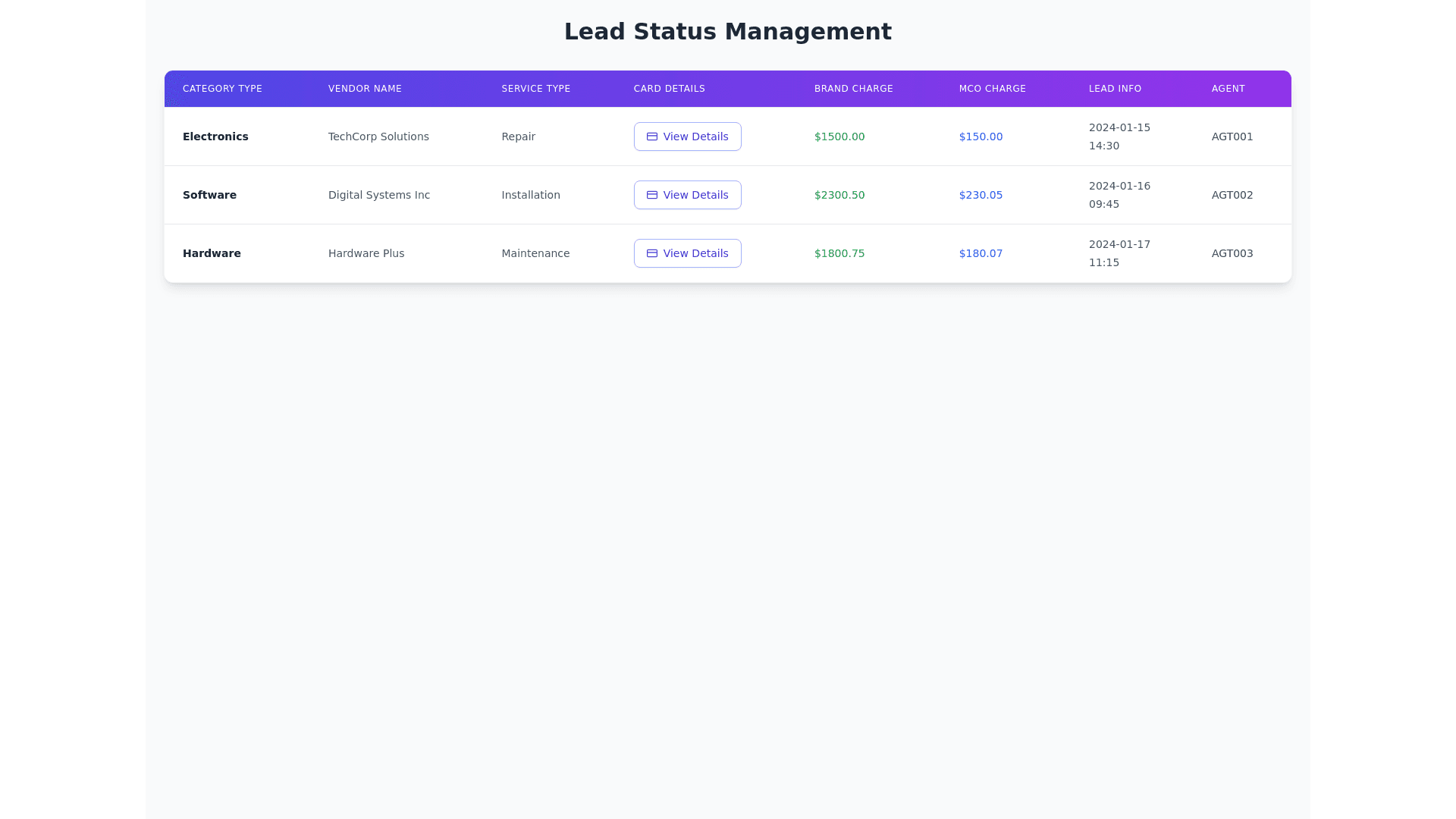
Task: Click the Category Type column header
Action: pyautogui.click(x=222, y=89)
